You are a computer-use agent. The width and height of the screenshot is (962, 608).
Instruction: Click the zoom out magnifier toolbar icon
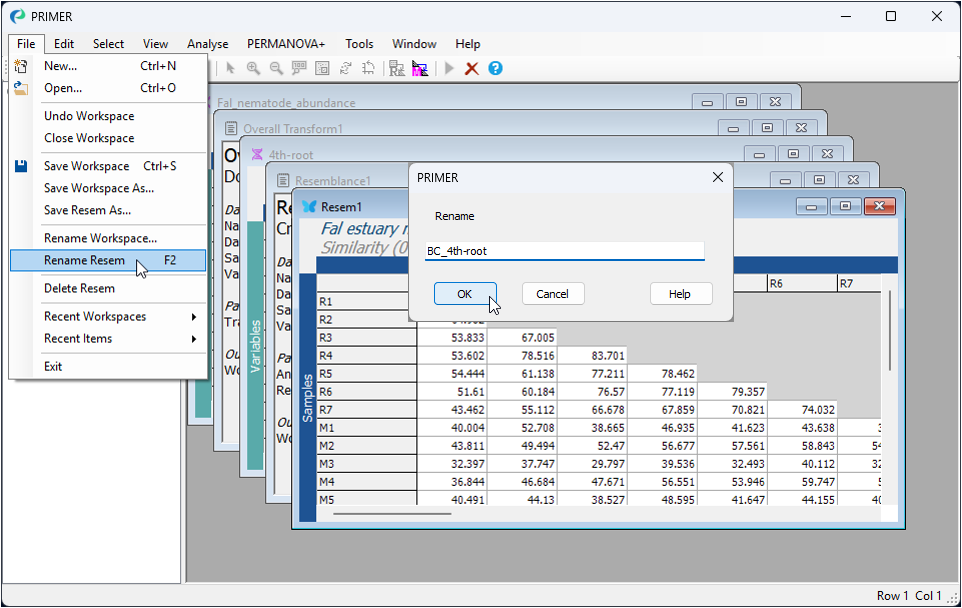click(x=276, y=68)
